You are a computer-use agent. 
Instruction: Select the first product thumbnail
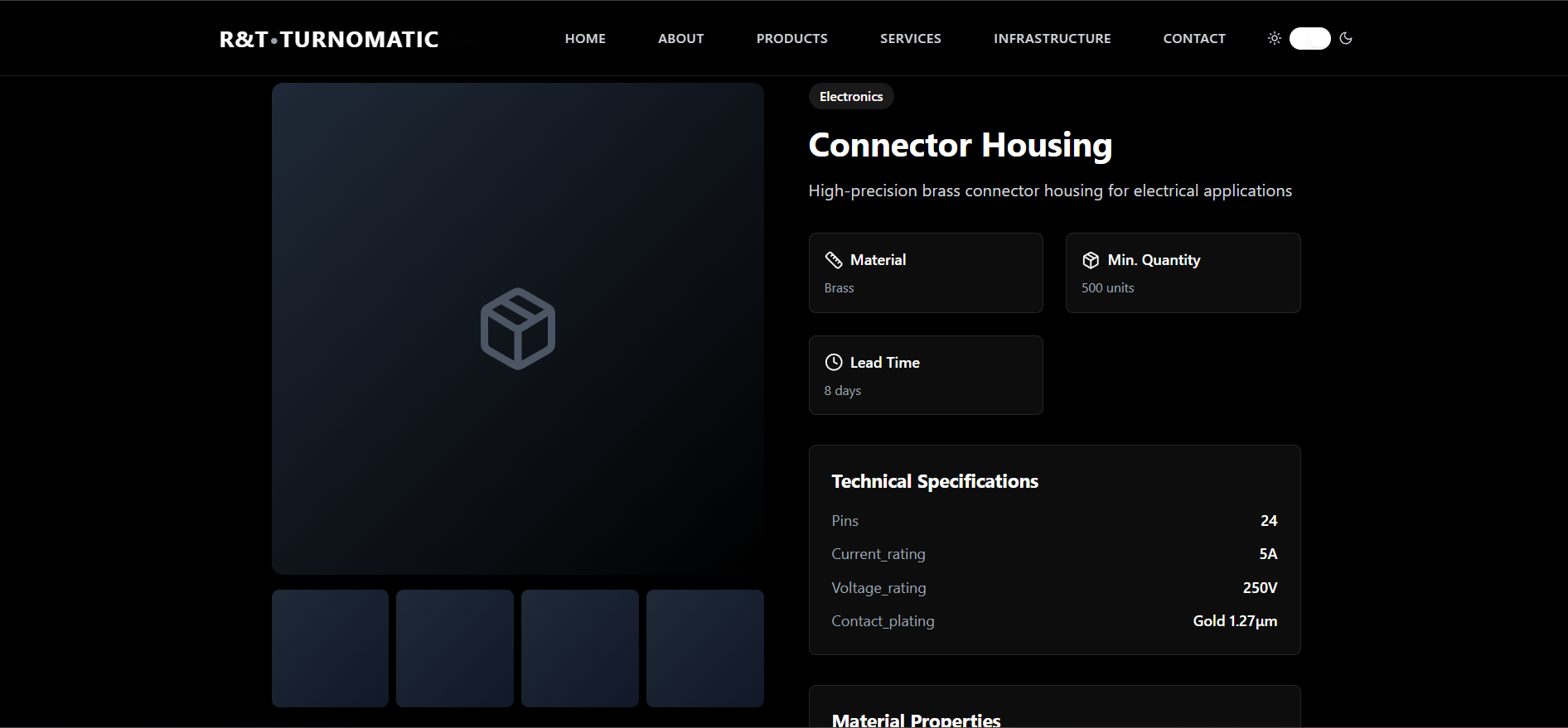tap(330, 648)
